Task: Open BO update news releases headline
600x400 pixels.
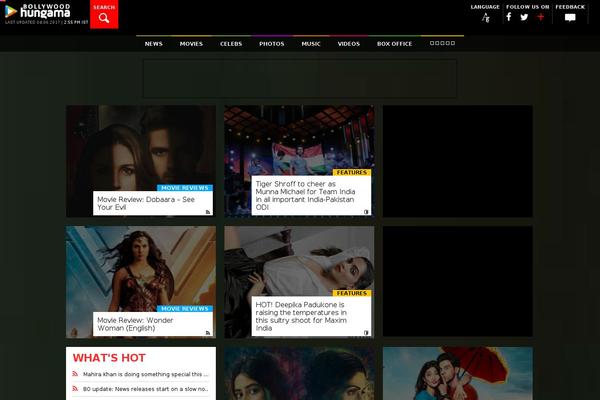Action: (x=145, y=389)
